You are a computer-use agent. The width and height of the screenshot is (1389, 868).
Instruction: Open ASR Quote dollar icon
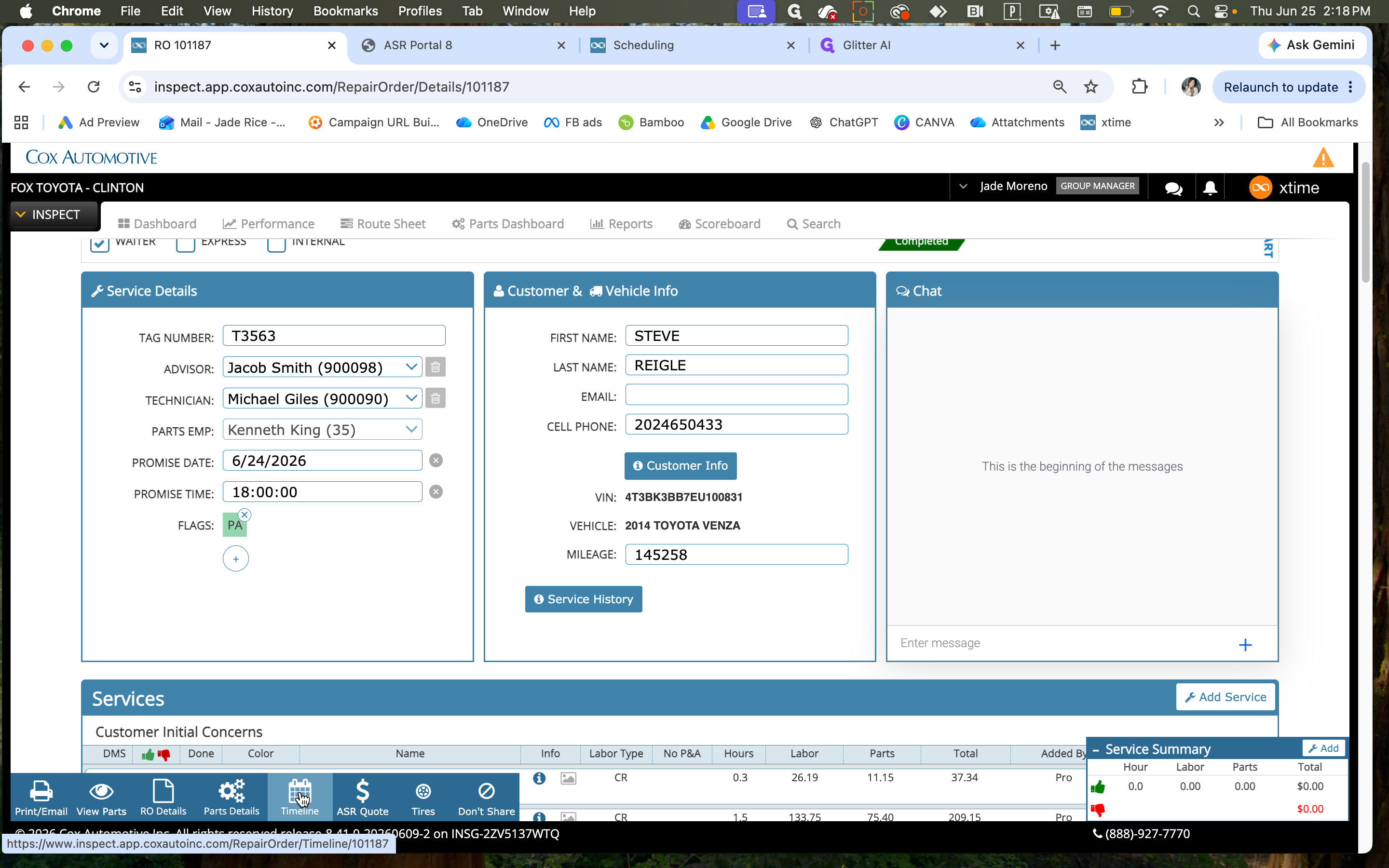point(362,798)
